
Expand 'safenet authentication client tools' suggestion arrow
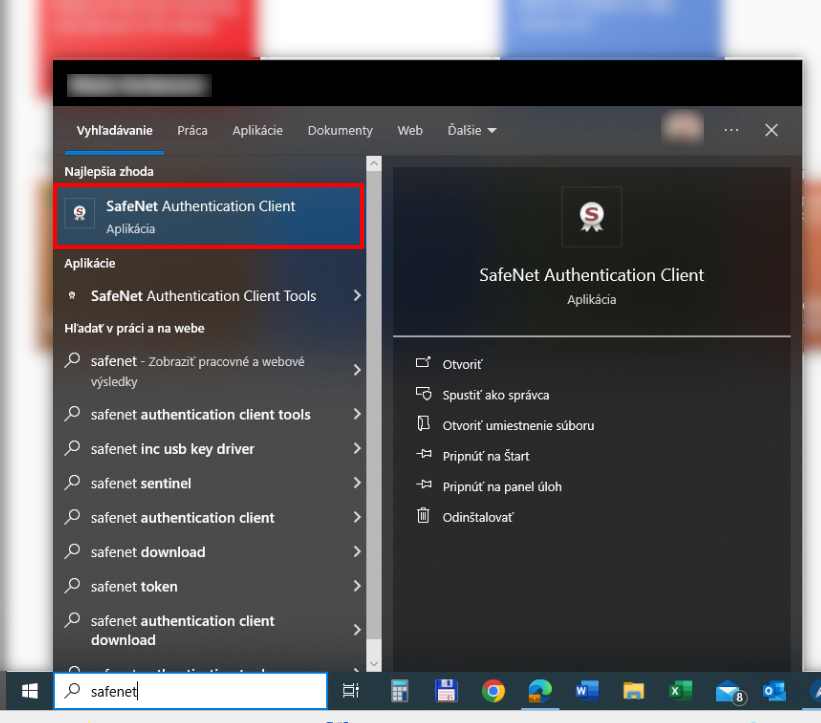point(357,414)
